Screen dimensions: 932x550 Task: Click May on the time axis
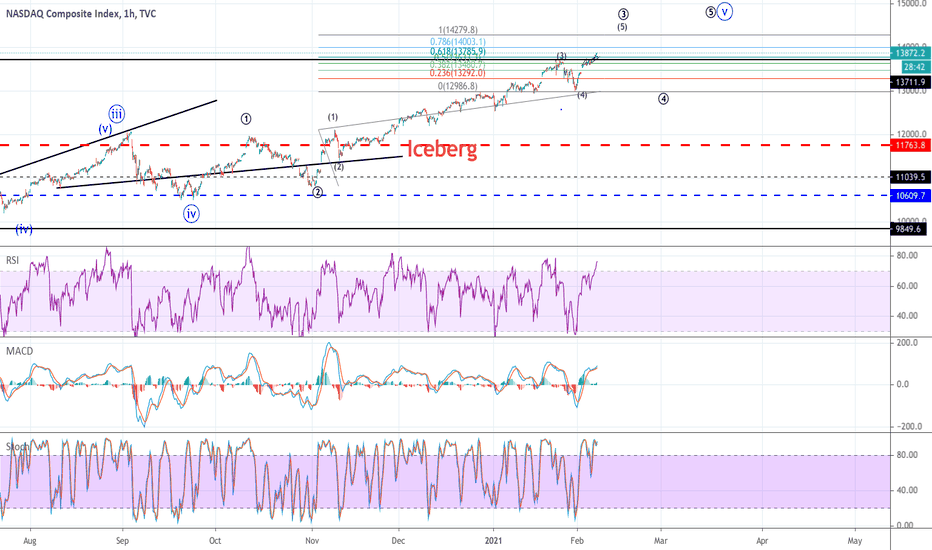(855, 541)
